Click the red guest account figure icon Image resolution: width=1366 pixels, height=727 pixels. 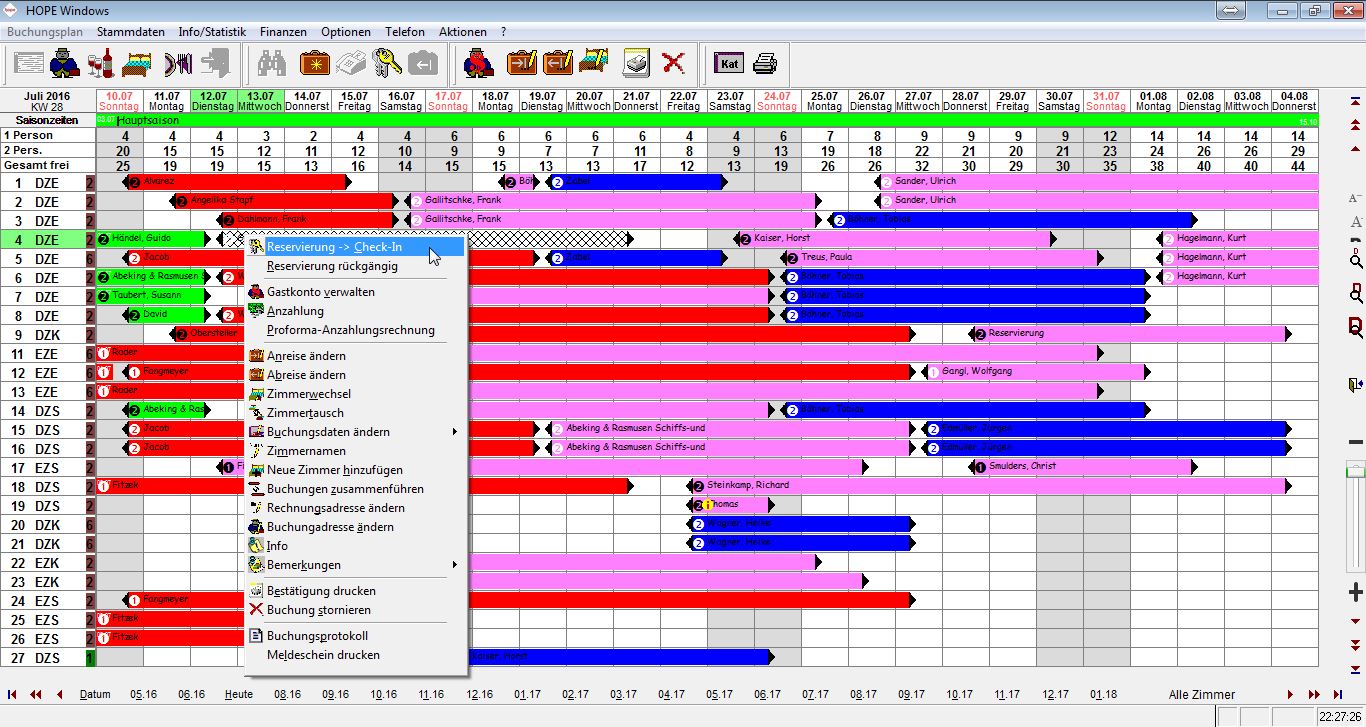click(480, 63)
